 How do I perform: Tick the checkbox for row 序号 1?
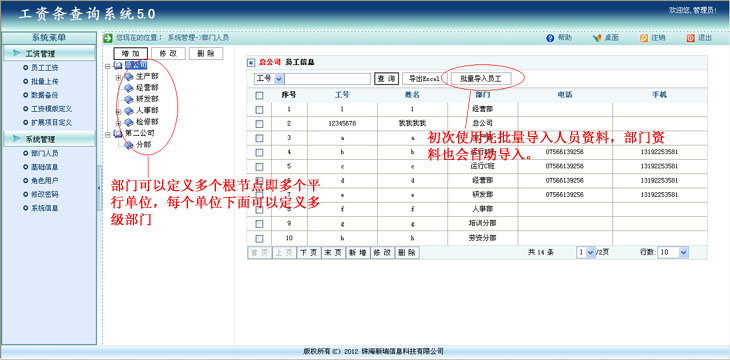[260, 110]
